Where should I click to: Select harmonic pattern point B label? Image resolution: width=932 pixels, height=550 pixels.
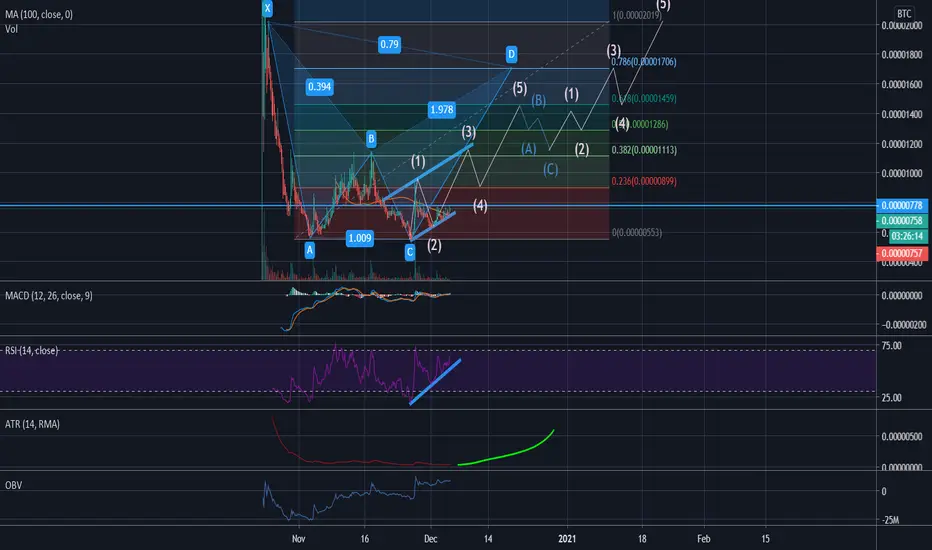(371, 140)
